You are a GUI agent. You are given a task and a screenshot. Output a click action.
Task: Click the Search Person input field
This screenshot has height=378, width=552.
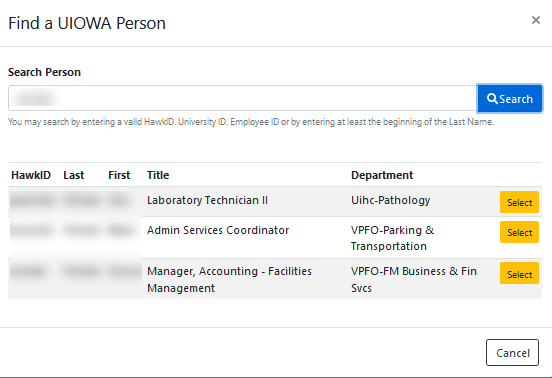coord(243,98)
